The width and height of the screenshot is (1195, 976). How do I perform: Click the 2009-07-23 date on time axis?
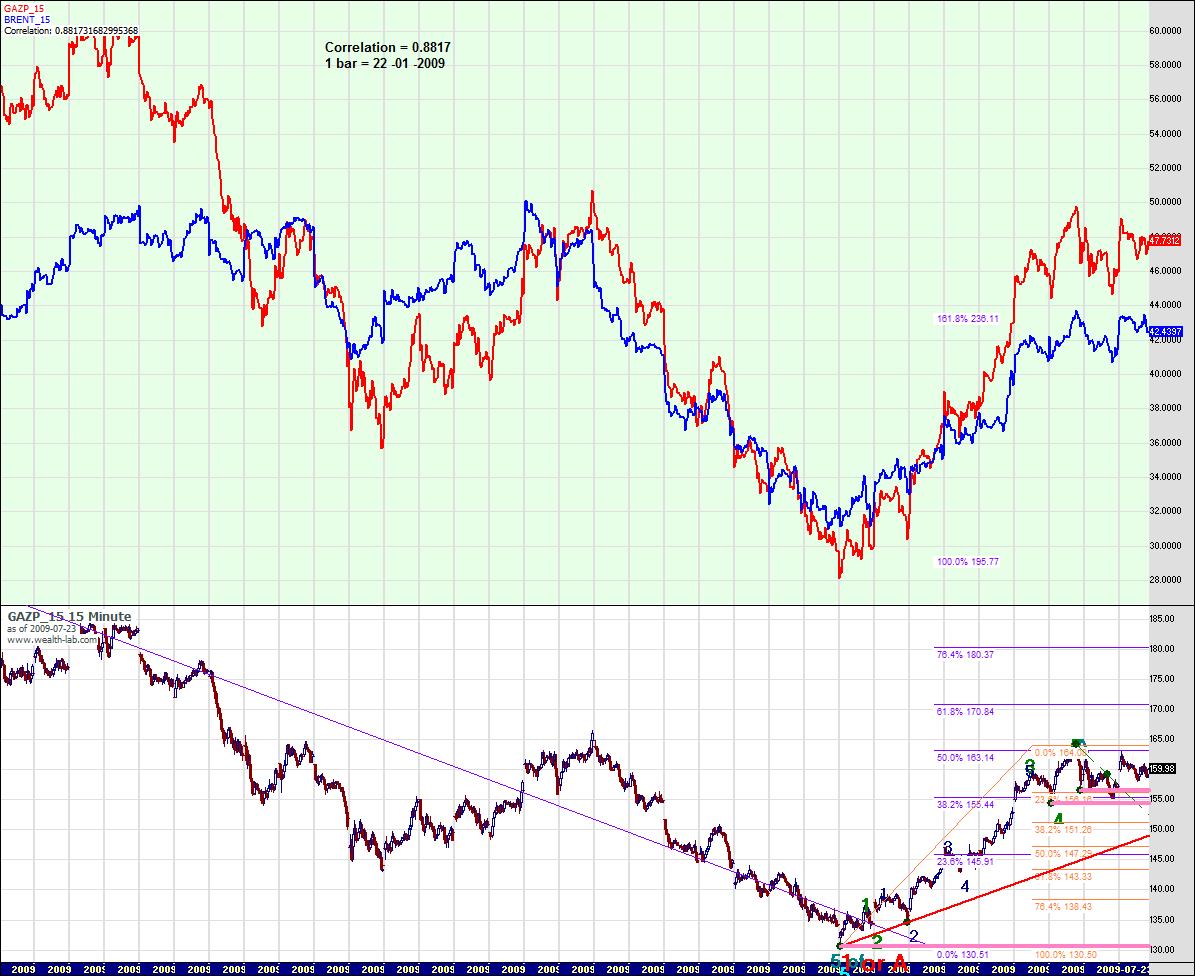point(1122,970)
